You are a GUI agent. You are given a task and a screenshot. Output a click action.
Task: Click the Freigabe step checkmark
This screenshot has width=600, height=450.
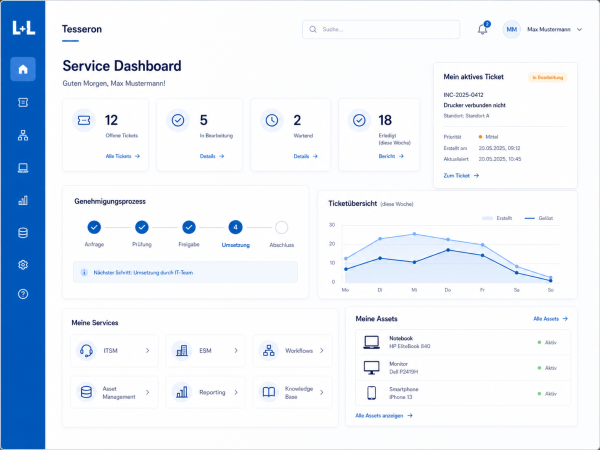[x=189, y=227]
